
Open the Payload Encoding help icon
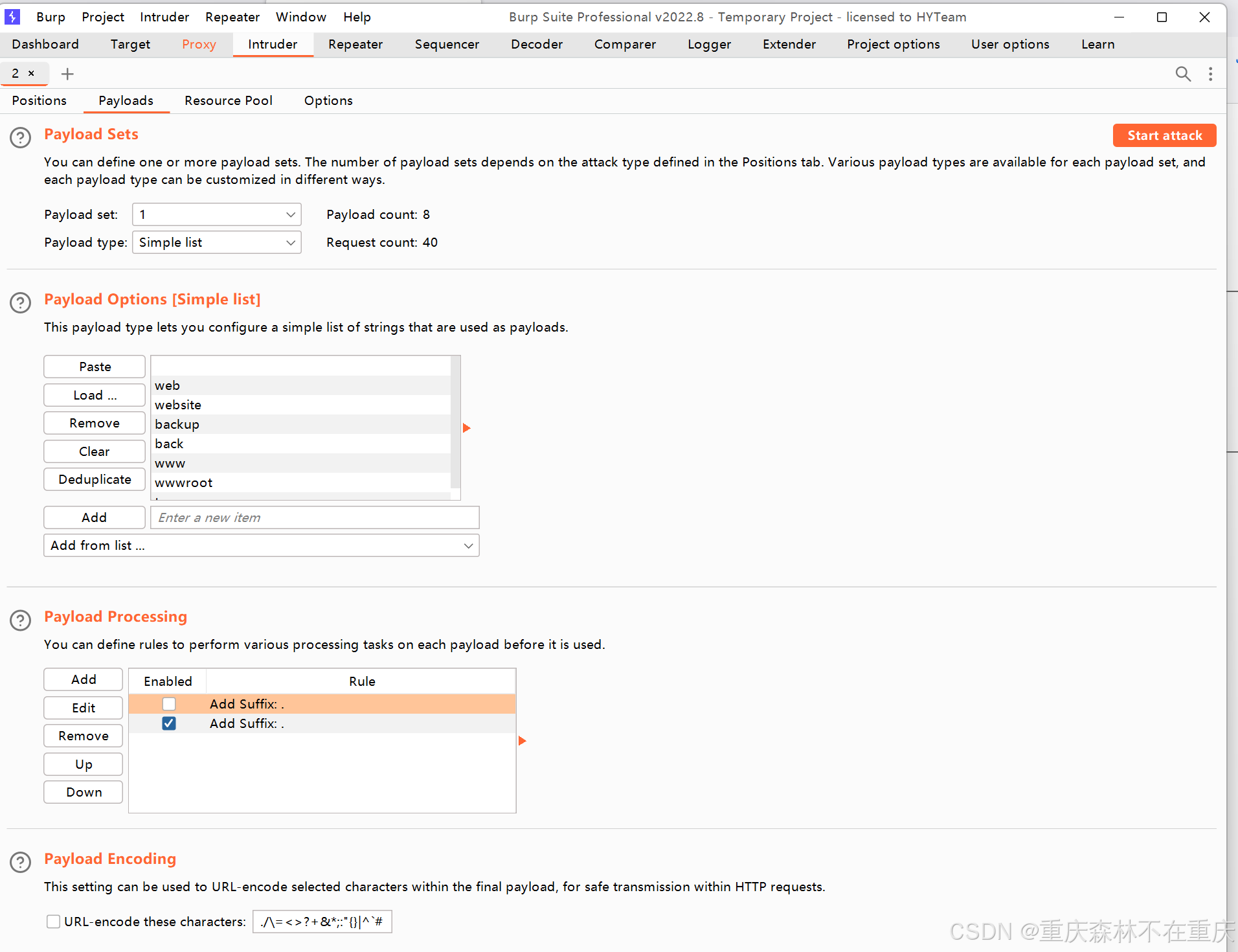(21, 862)
